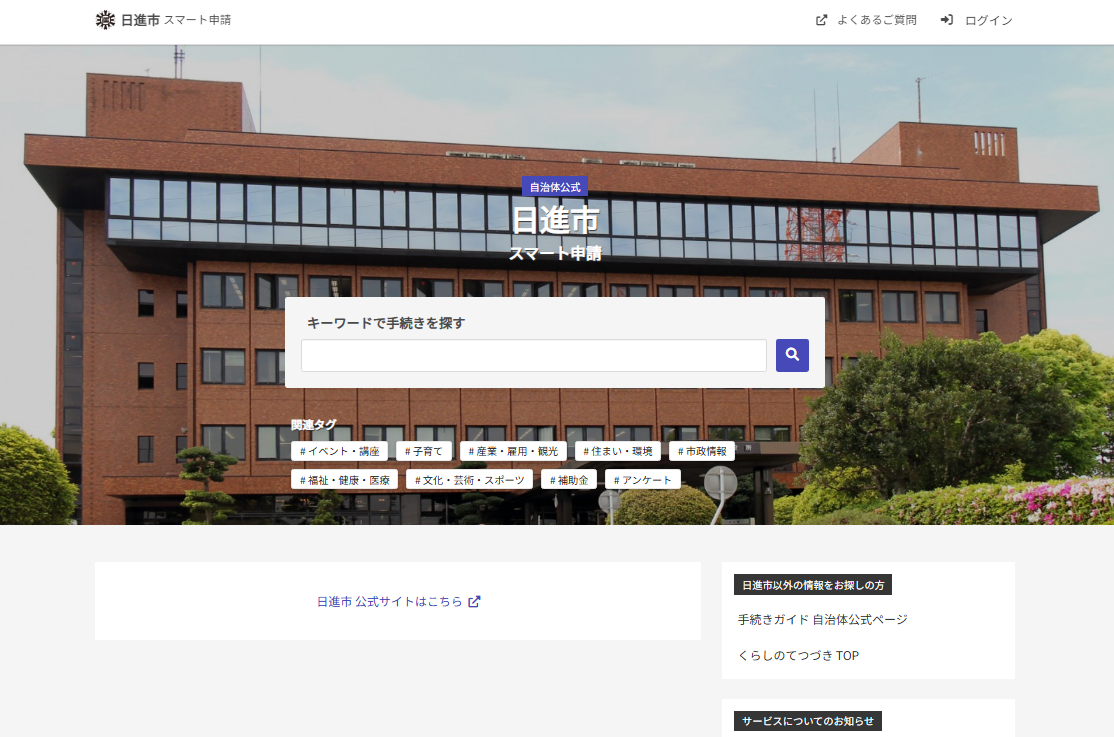
Task: Click the 日進市以外の情報をお探しの方 heading
Action: coord(813,585)
